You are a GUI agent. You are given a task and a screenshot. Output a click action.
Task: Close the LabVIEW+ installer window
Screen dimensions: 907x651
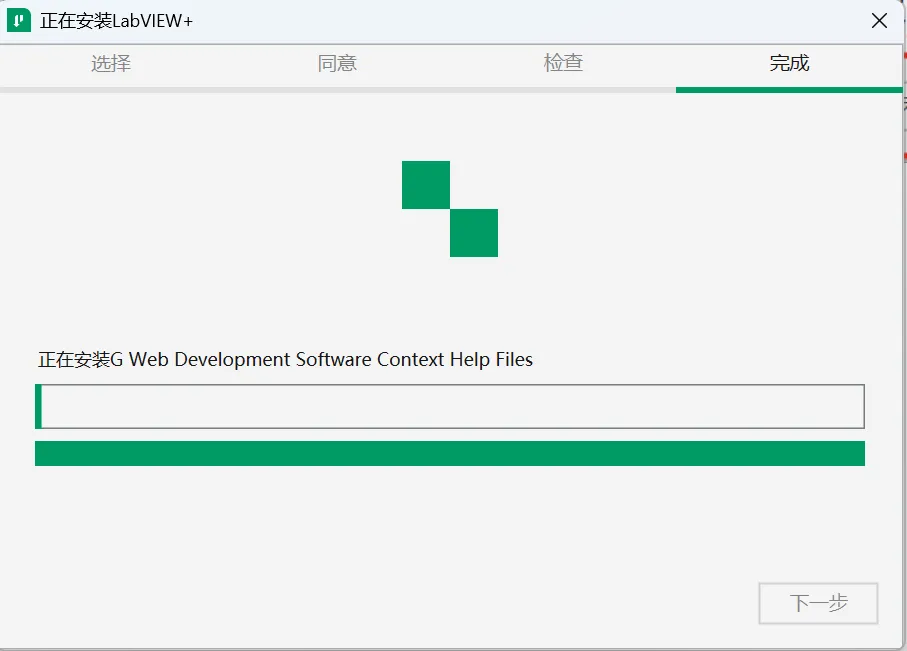coord(879,21)
